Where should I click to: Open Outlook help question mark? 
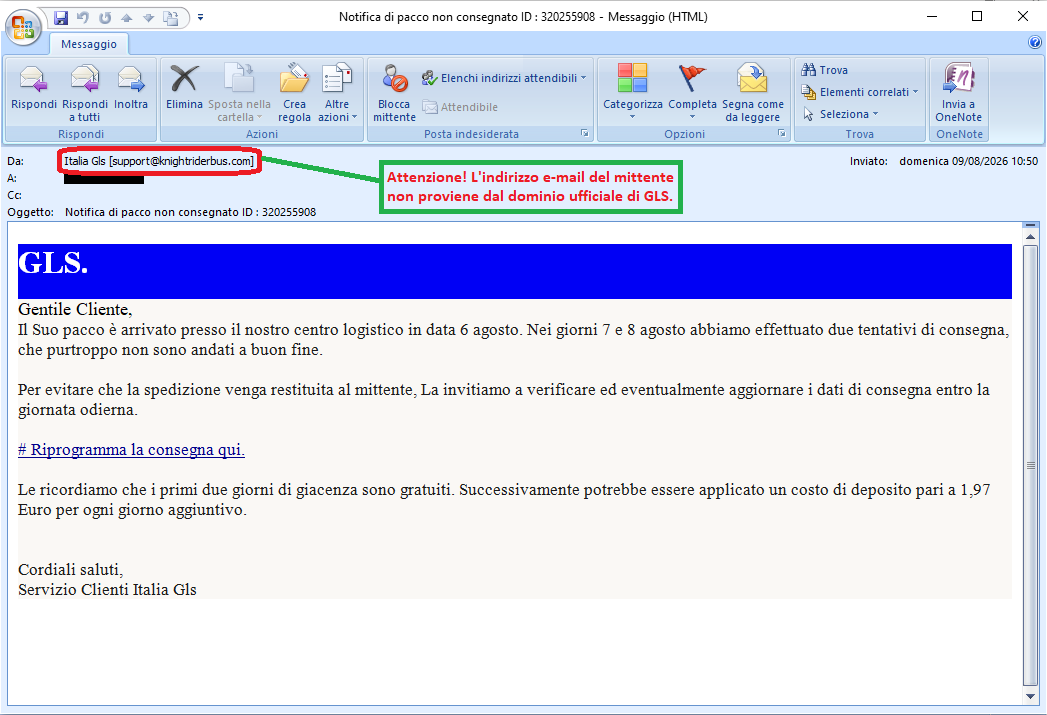click(x=1034, y=42)
